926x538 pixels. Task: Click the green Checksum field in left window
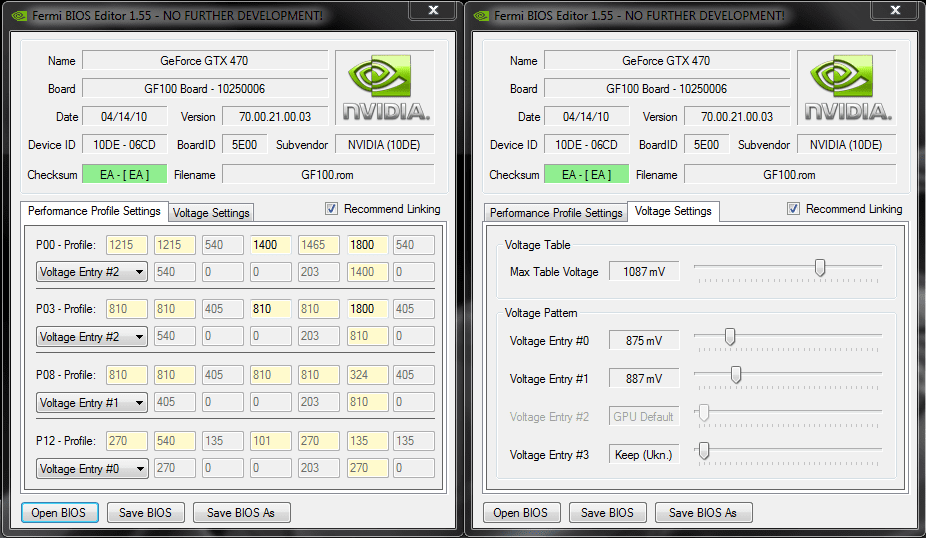pyautogui.click(x=125, y=175)
